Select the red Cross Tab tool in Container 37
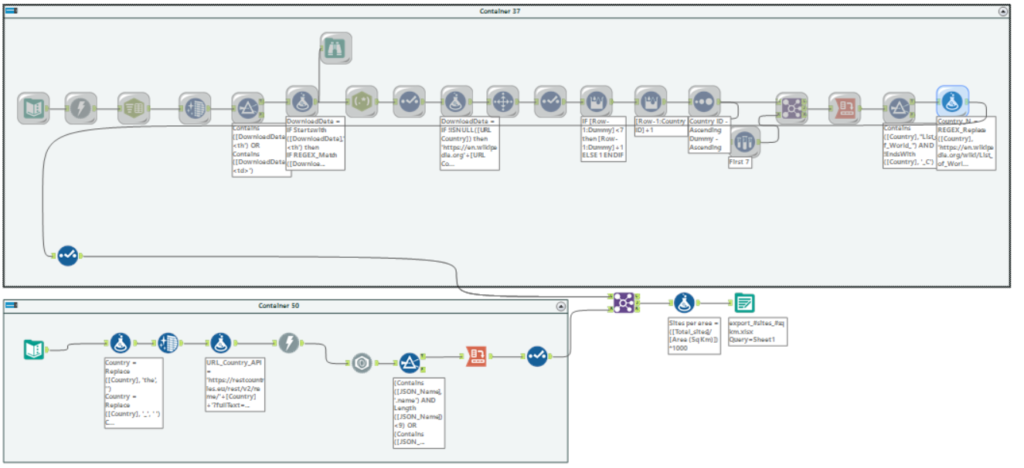1024x468 pixels. click(844, 108)
